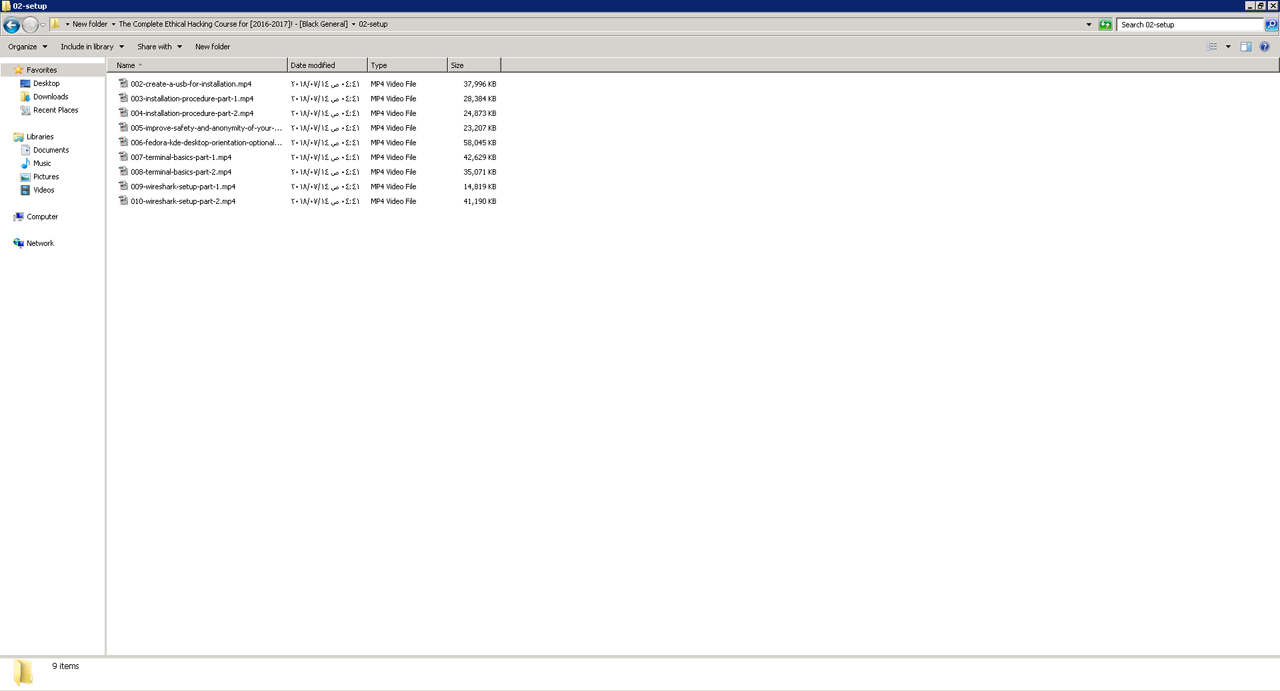Click the Search 02-setup input field
1280x691 pixels.
1188,25
